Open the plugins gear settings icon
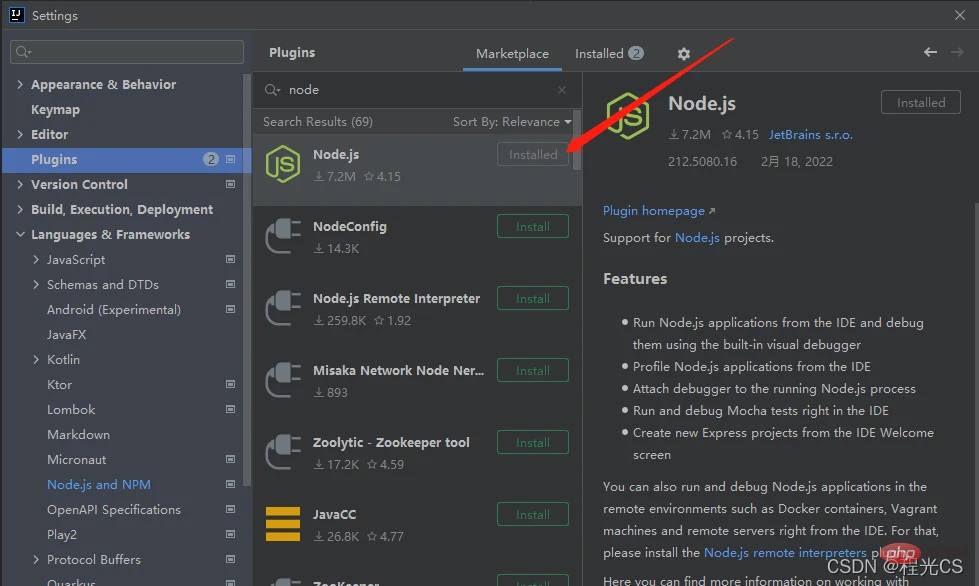This screenshot has height=586, width=979. coord(684,54)
